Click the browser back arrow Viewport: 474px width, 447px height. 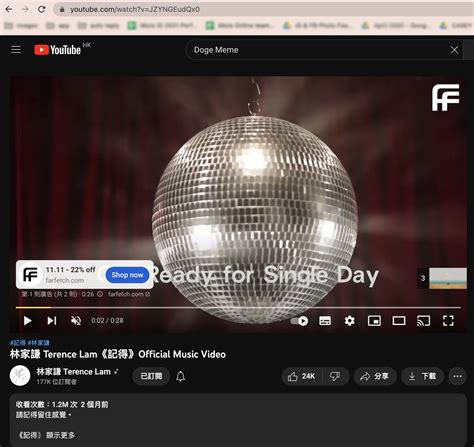click(x=9, y=9)
